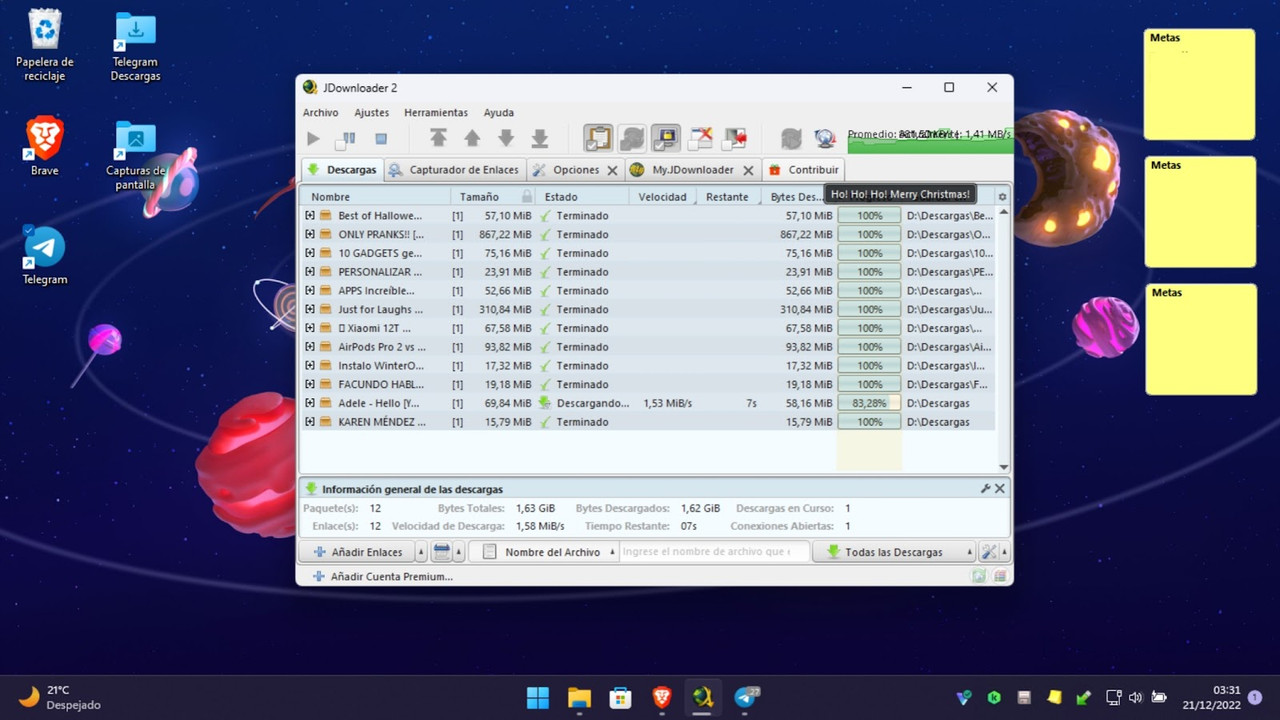
Task: Select the AirPods Pro 2 vs package row
Action: 648,347
